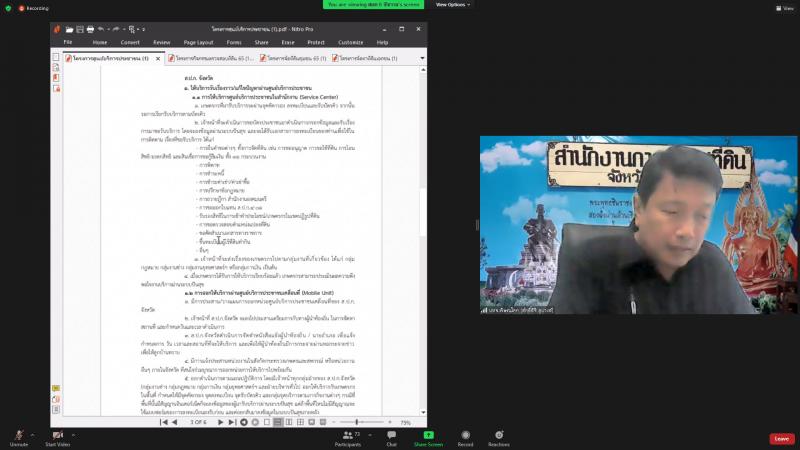Click the document vertical scrollbar up arrow
This screenshot has height=450, width=800.
pos(422,69)
